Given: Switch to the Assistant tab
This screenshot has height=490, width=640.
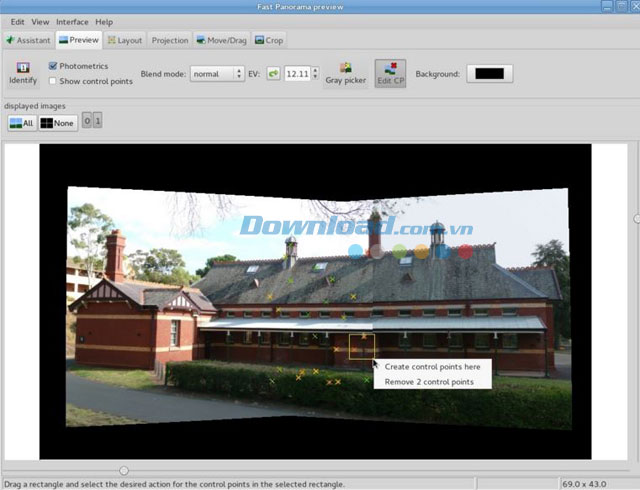Looking at the screenshot, I should [28, 40].
